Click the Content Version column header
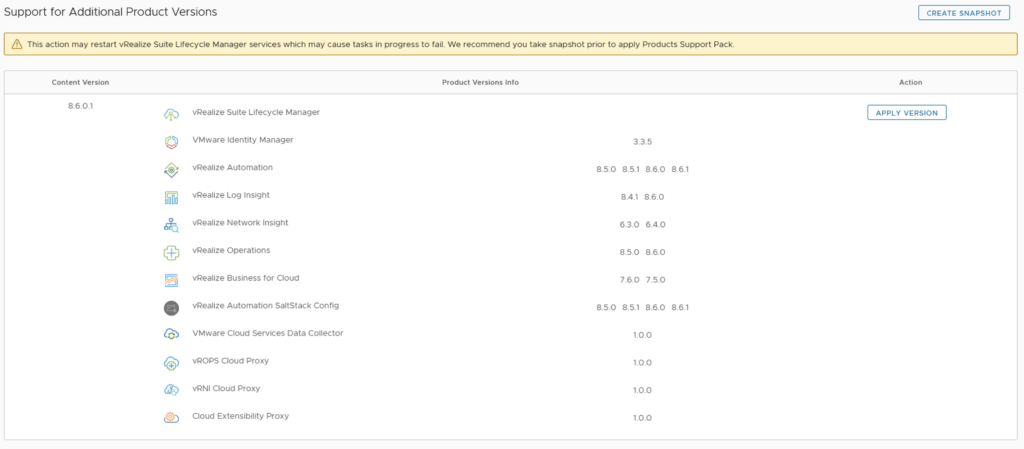This screenshot has width=1024, height=449. pos(80,82)
